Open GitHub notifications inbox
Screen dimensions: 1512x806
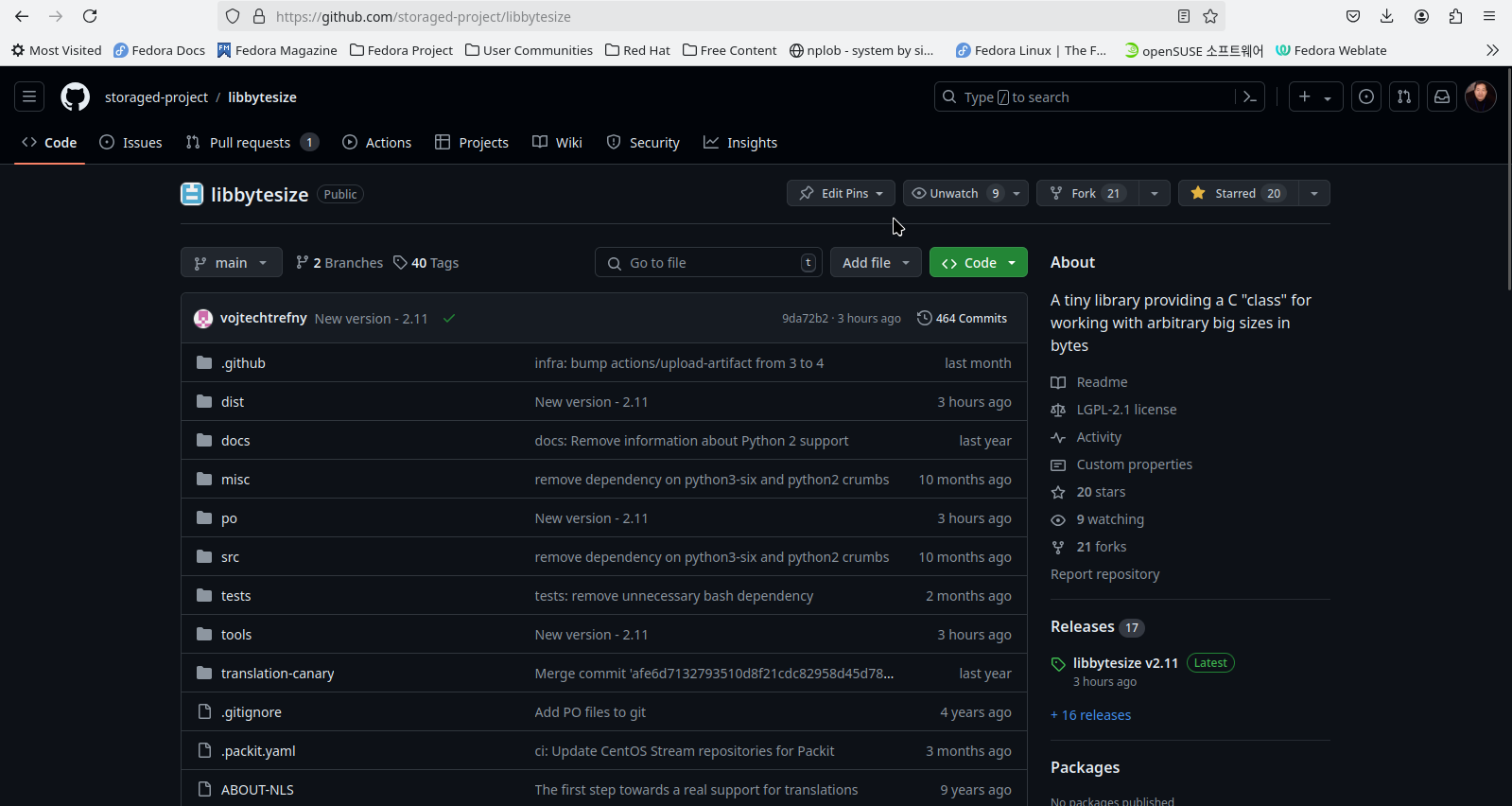tap(1442, 96)
